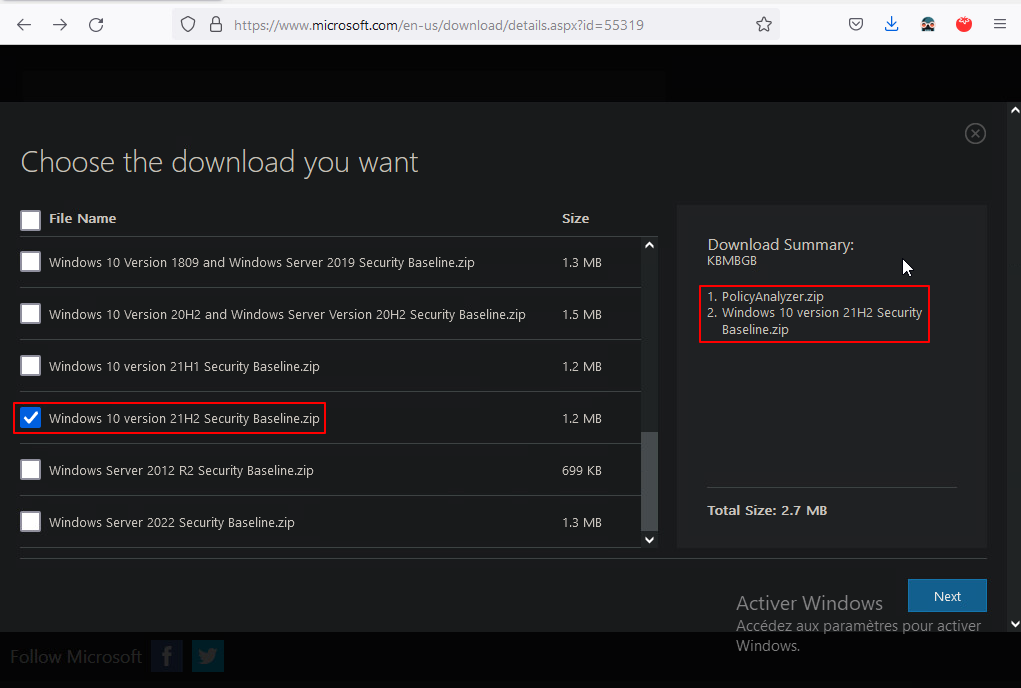Uncheck Windows 10 version 21H2 Security Baseline
The width and height of the screenshot is (1021, 688).
click(x=31, y=418)
